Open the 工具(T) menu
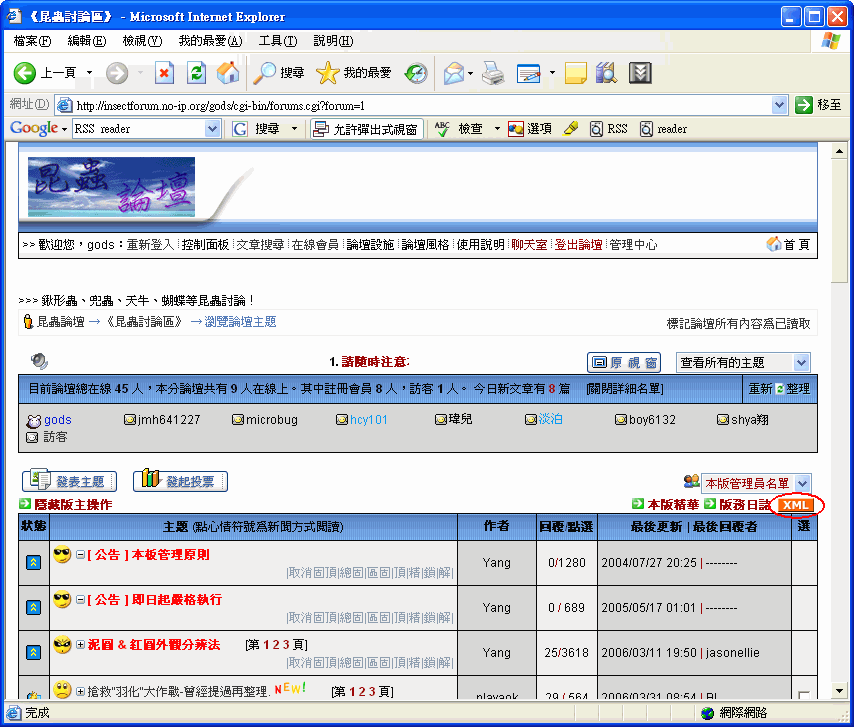The height and width of the screenshot is (727, 854). (x=277, y=41)
